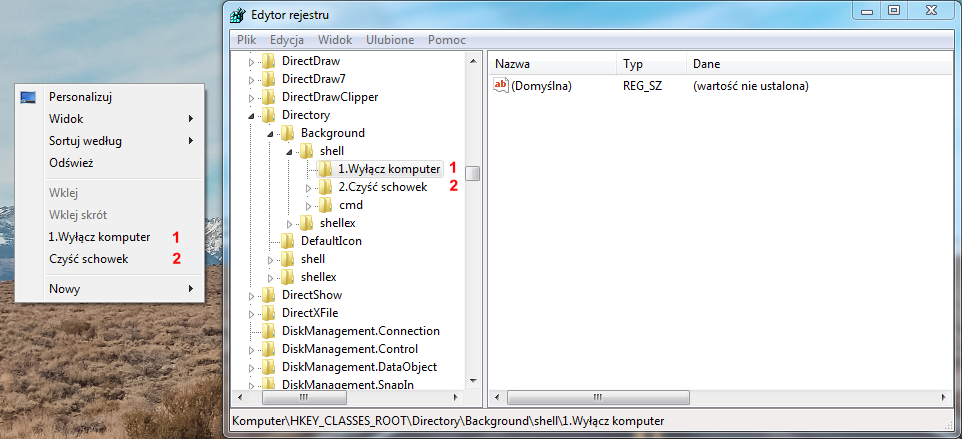Click tree pane scroll up arrow
The height and width of the screenshot is (439, 962).
(472, 61)
